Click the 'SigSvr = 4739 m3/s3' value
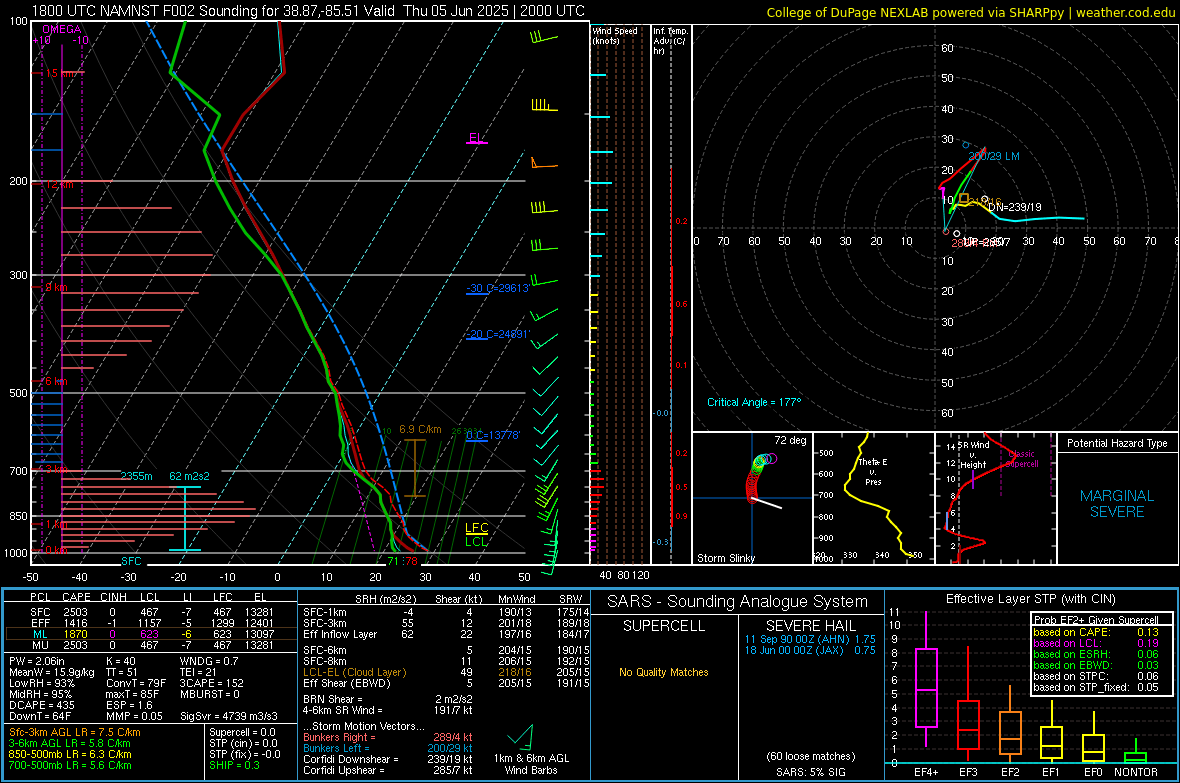1180x783 pixels. coord(229,716)
